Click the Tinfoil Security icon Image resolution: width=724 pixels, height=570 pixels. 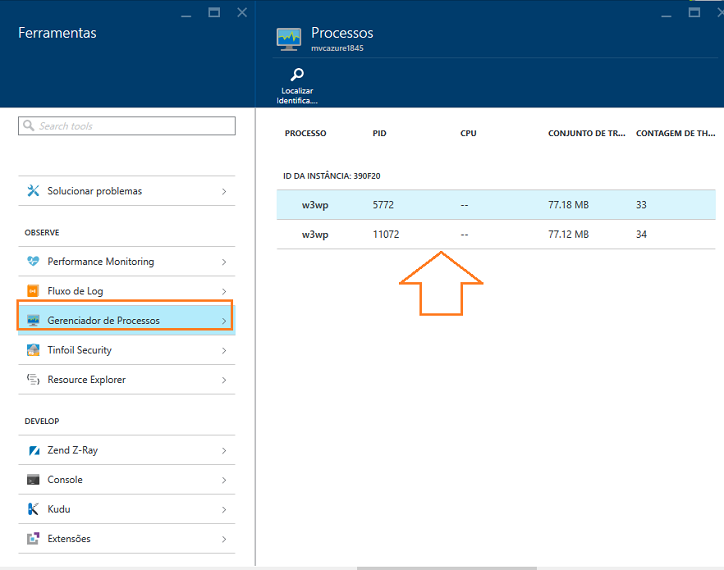tap(33, 350)
